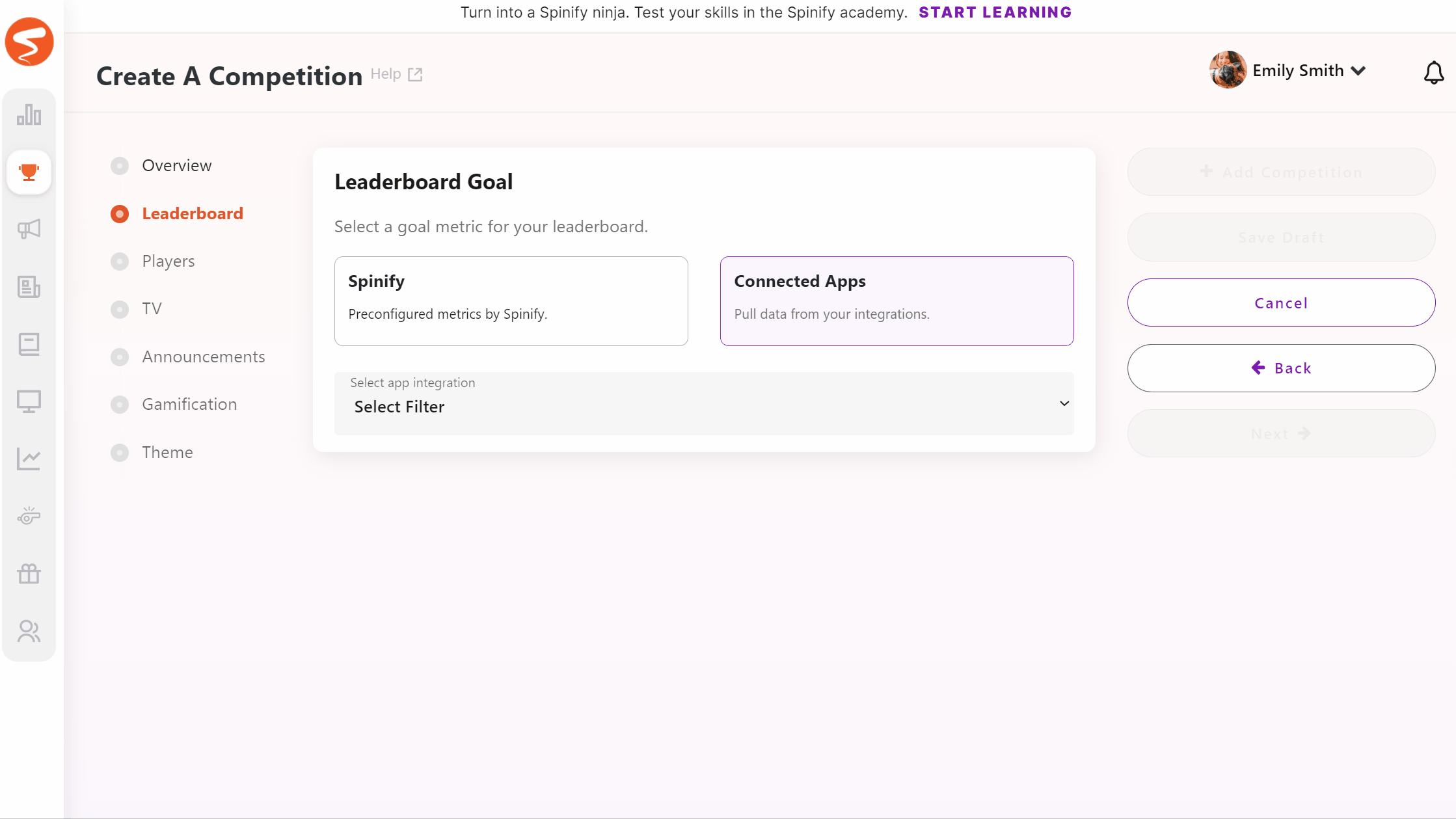1456x819 pixels.
Task: Click Emily Smith profile dropdown arrow
Action: (x=1359, y=70)
